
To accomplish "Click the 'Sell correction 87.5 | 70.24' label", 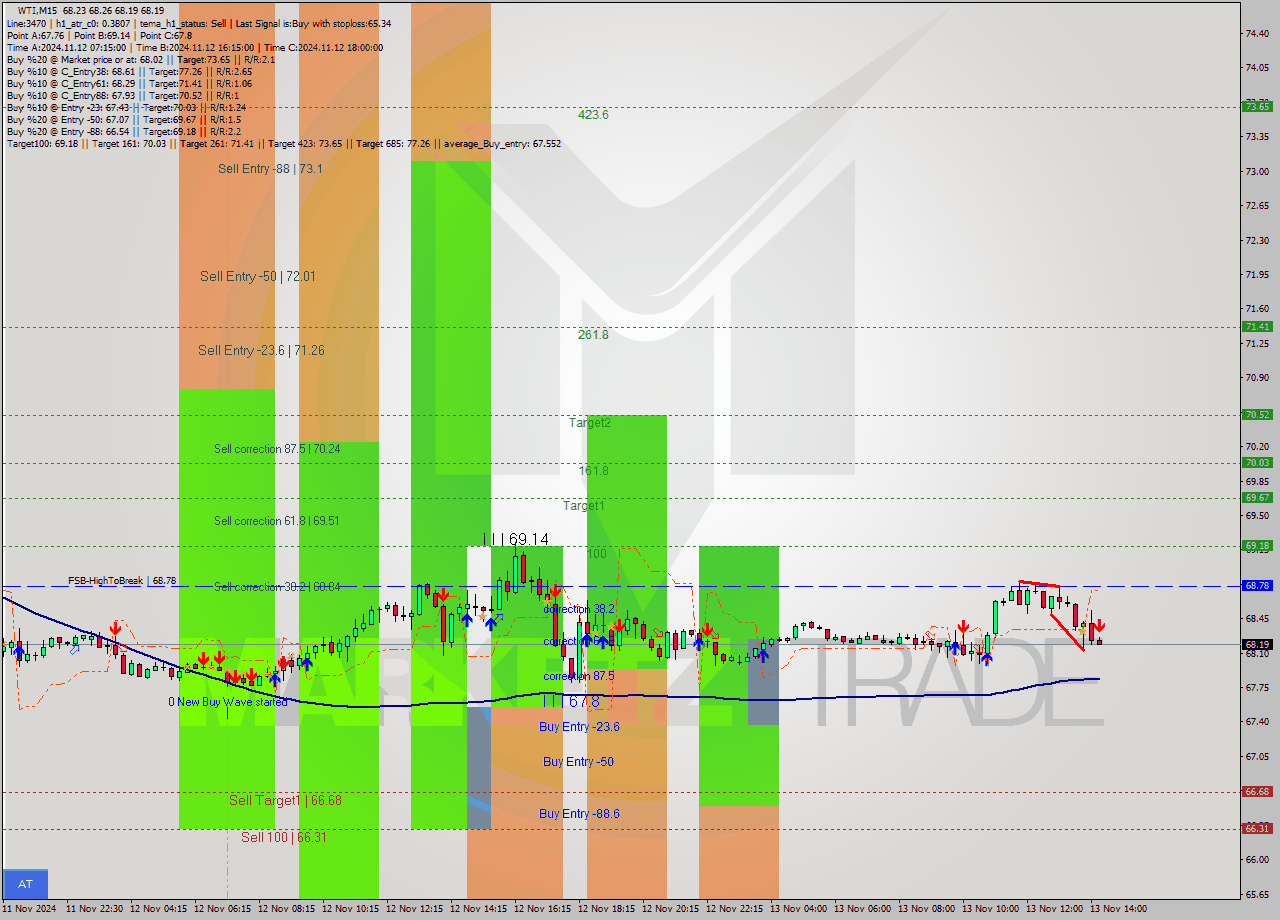I will (277, 449).
